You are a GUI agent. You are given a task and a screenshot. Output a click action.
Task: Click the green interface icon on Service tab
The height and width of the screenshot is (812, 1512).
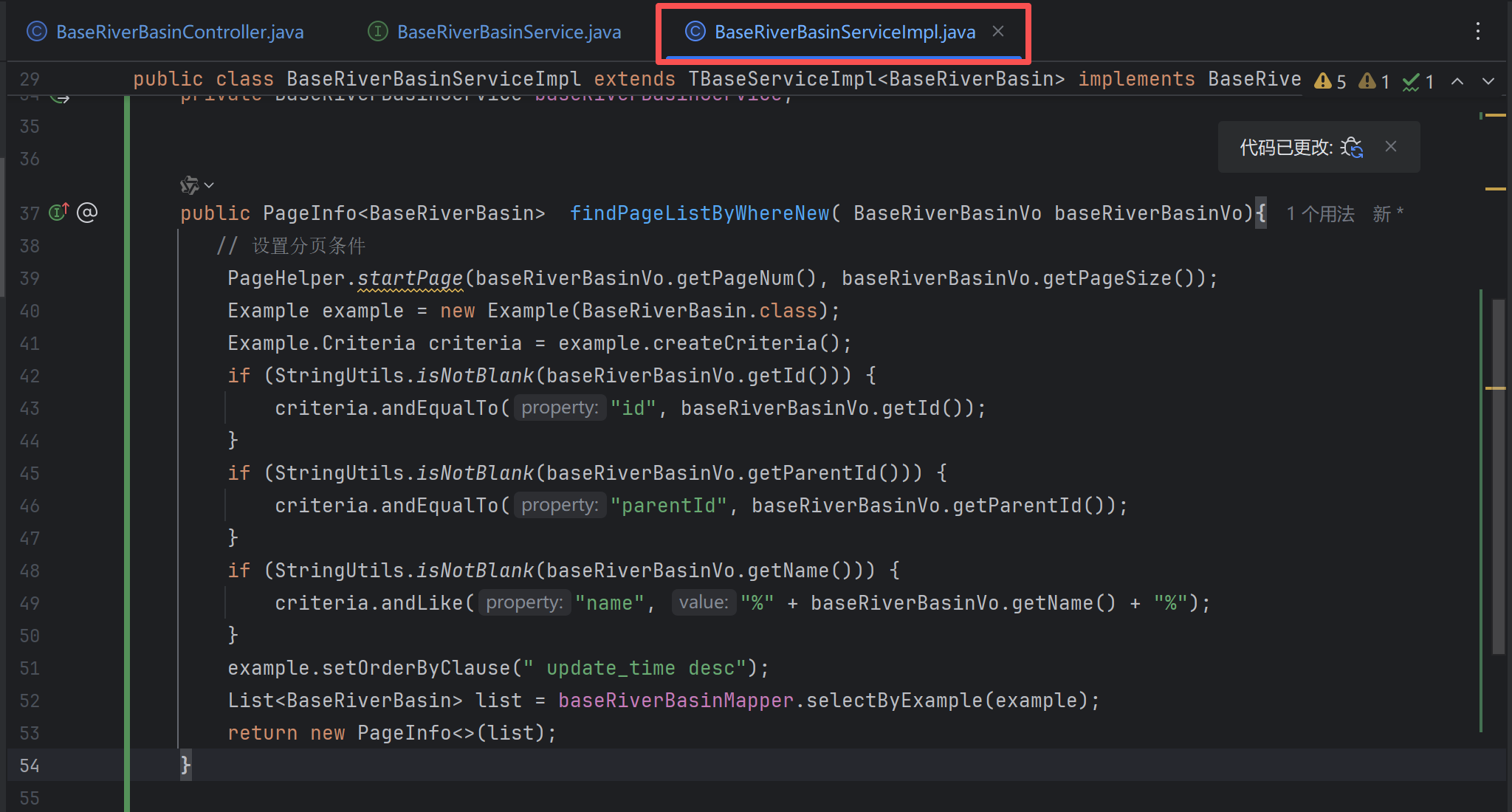[378, 31]
